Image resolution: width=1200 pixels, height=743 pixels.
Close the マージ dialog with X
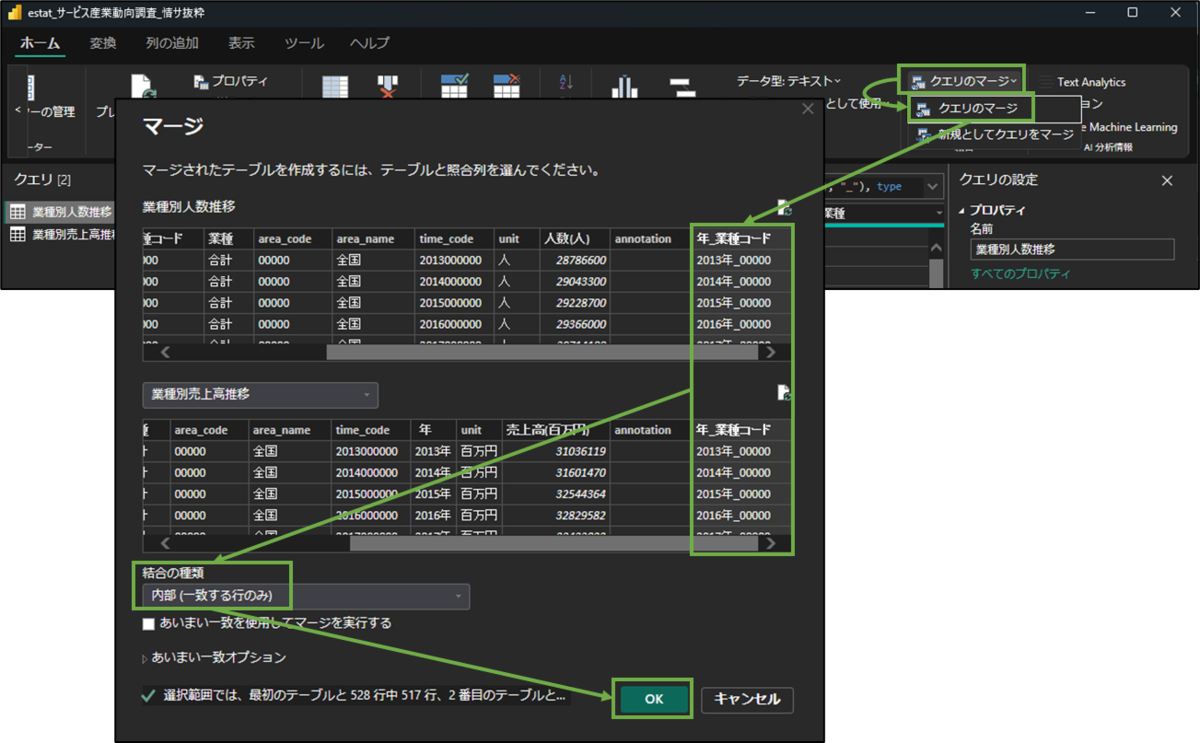[x=808, y=109]
